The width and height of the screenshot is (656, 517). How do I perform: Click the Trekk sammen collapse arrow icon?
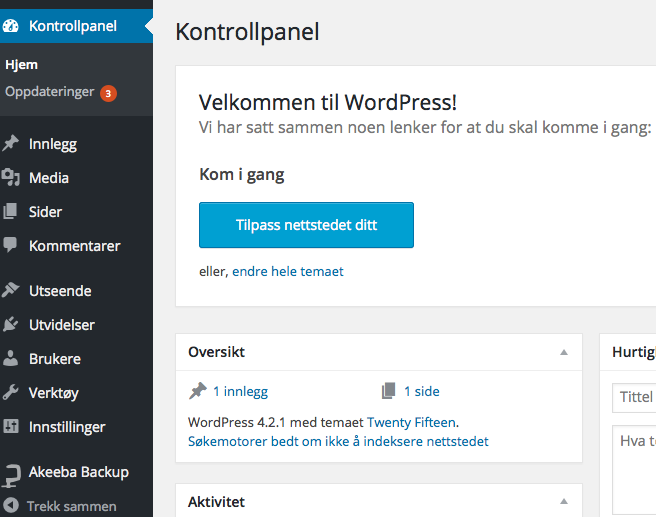coord(11,505)
